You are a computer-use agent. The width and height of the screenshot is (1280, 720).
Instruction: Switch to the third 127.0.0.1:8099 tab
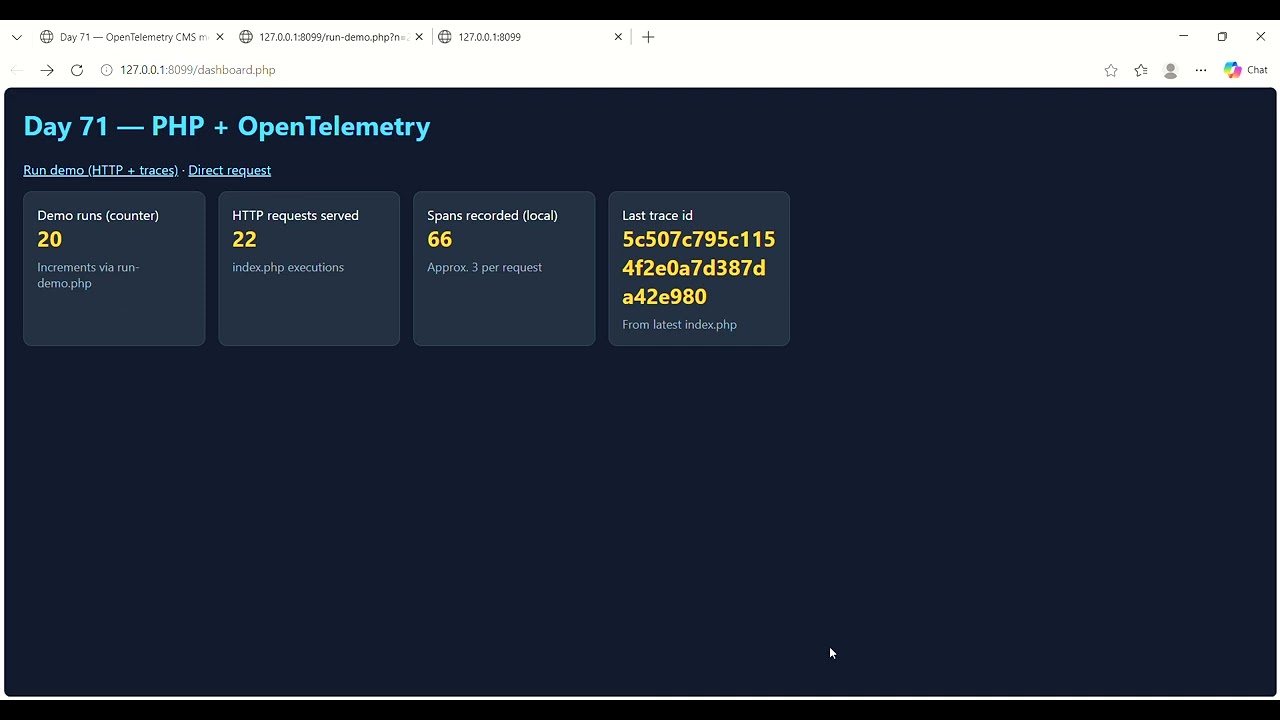pyautogui.click(x=530, y=37)
